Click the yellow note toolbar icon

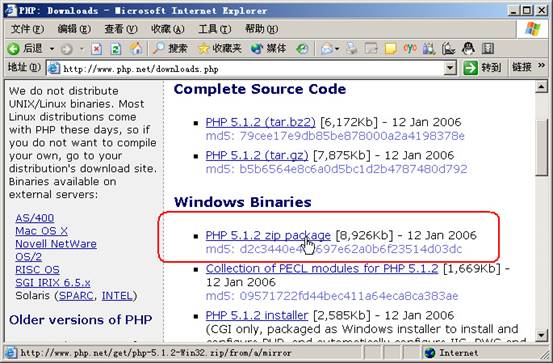coord(390,49)
